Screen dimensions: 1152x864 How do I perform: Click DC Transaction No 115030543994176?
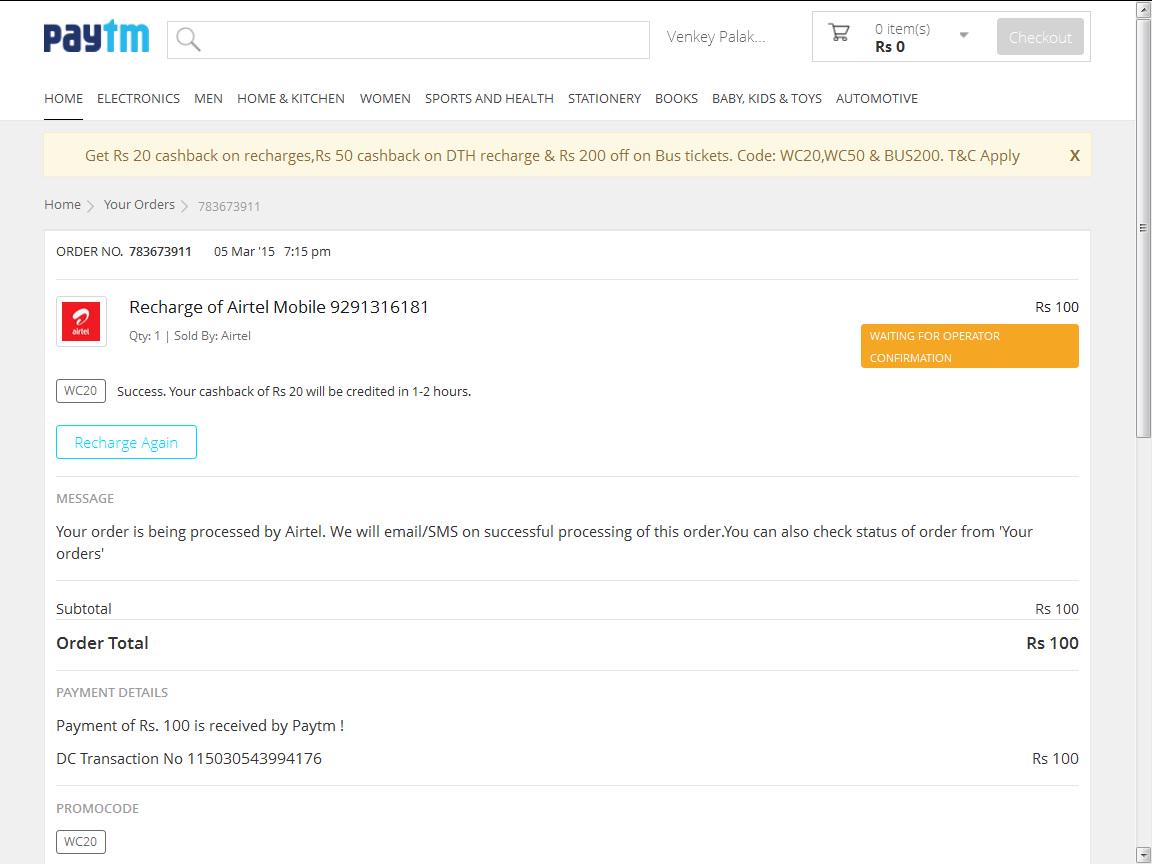189,758
